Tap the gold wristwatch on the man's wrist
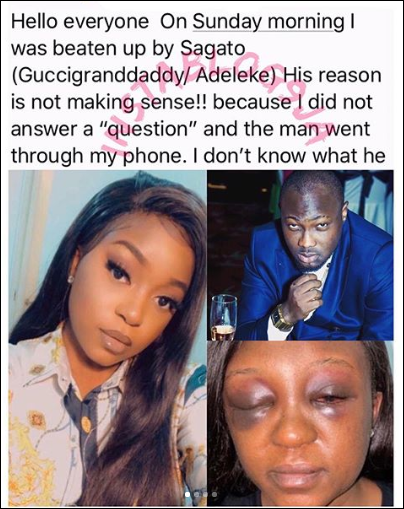Screen dimensions: 404x509 click(x=282, y=317)
